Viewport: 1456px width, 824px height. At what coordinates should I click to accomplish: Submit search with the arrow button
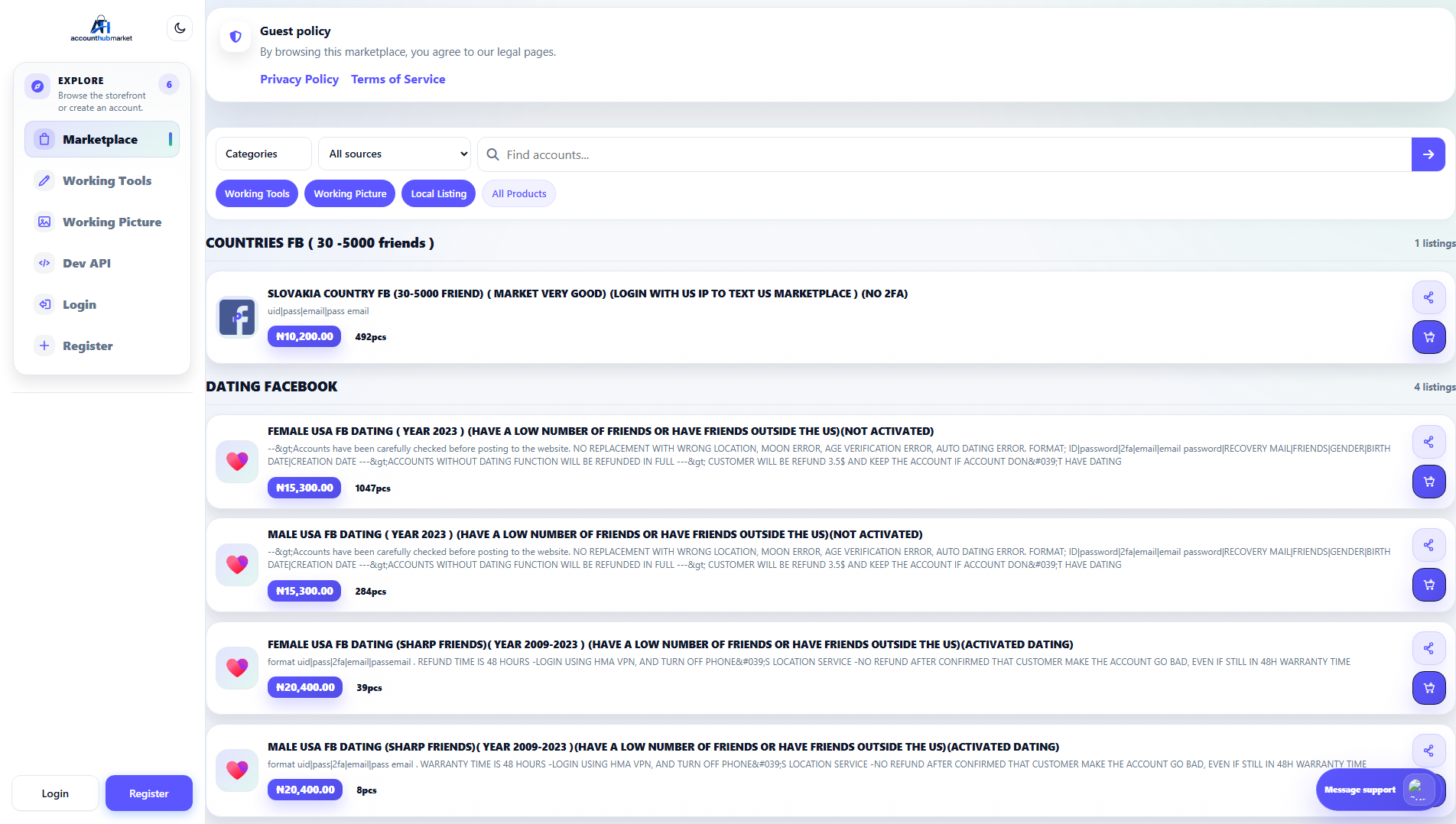[x=1428, y=154]
